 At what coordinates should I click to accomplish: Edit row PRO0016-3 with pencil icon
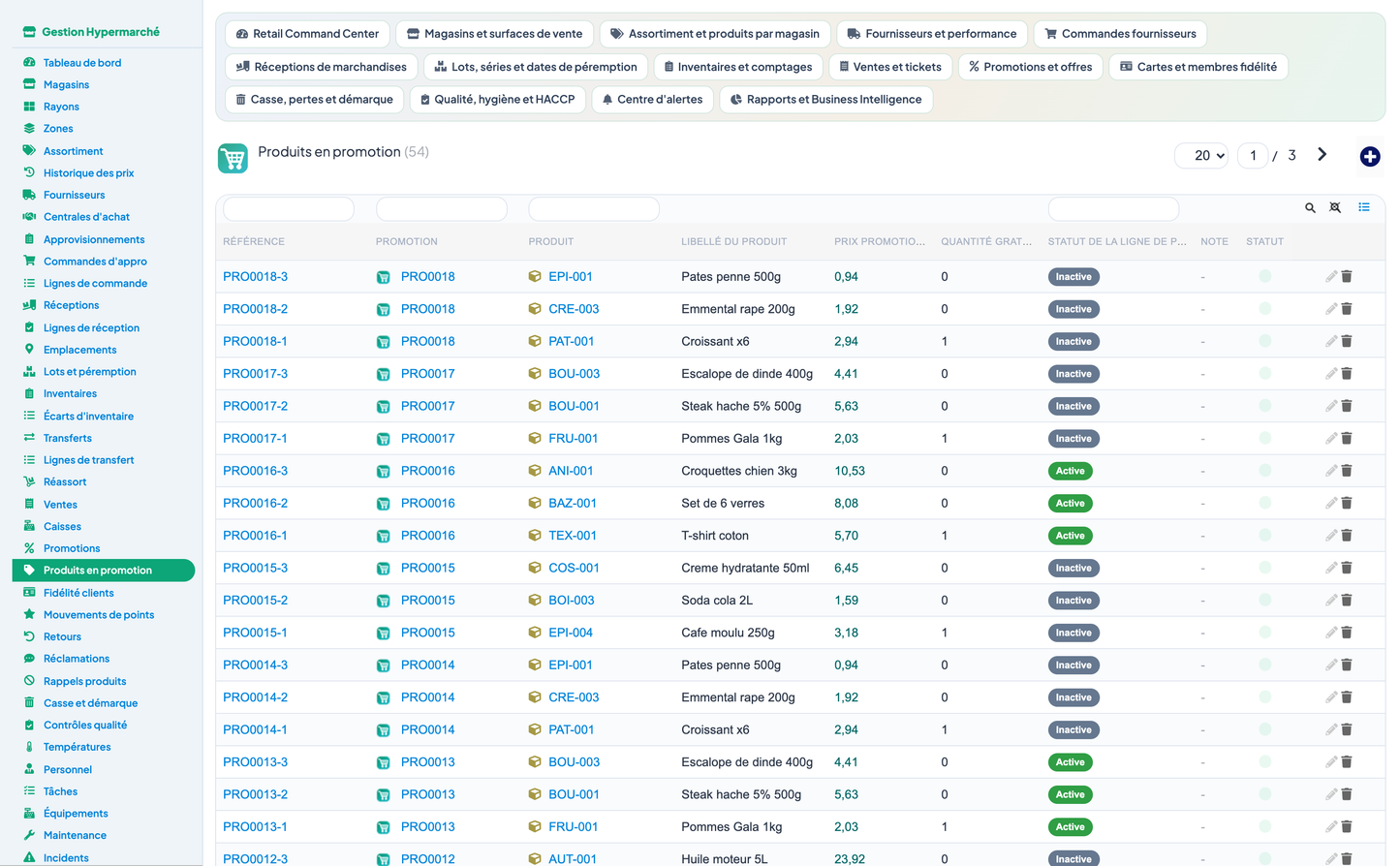pyautogui.click(x=1331, y=471)
